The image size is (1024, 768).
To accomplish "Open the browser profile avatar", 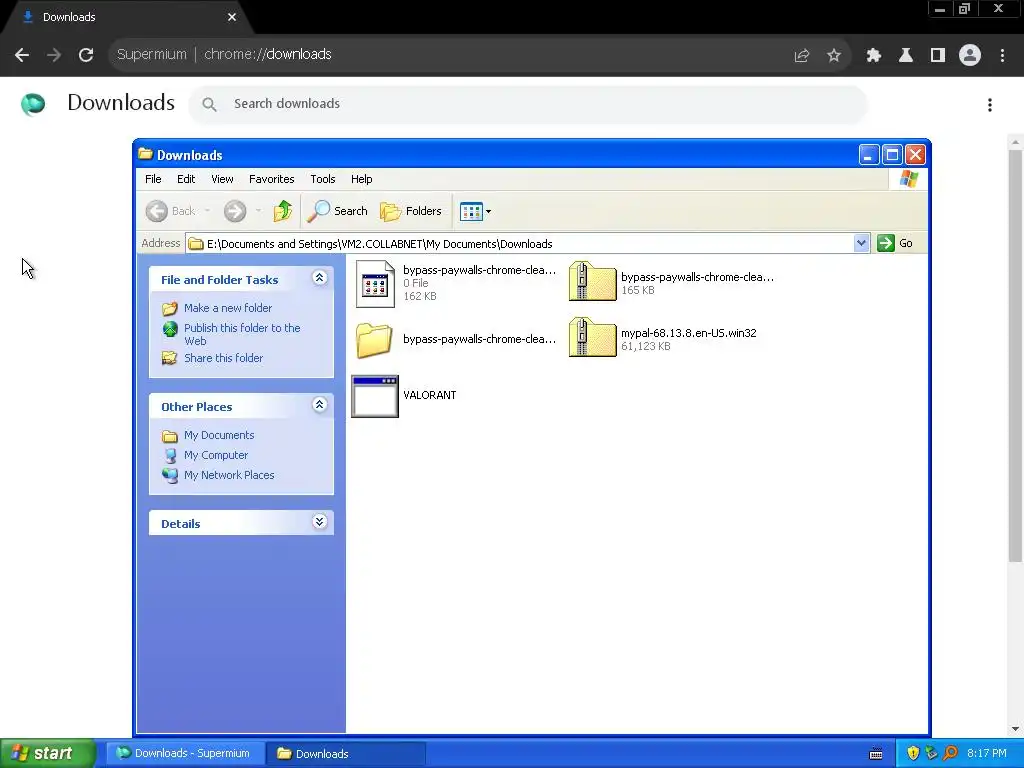I will (970, 56).
